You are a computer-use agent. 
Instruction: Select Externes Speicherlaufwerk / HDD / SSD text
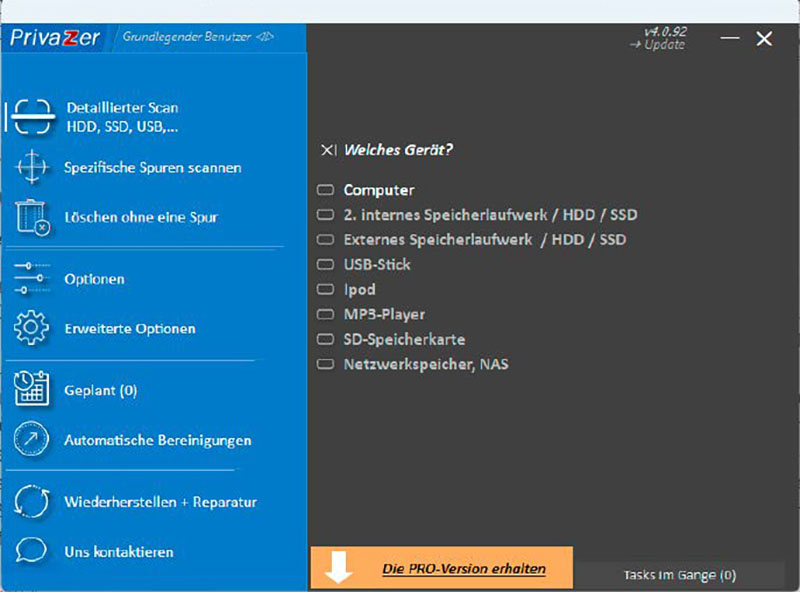click(x=485, y=240)
